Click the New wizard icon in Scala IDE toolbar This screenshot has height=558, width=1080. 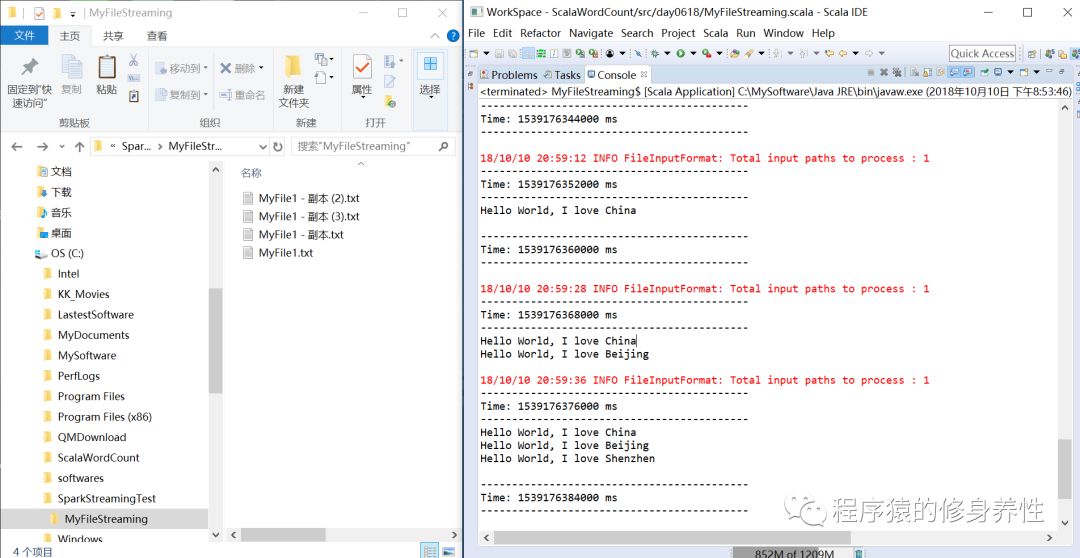tap(473, 53)
